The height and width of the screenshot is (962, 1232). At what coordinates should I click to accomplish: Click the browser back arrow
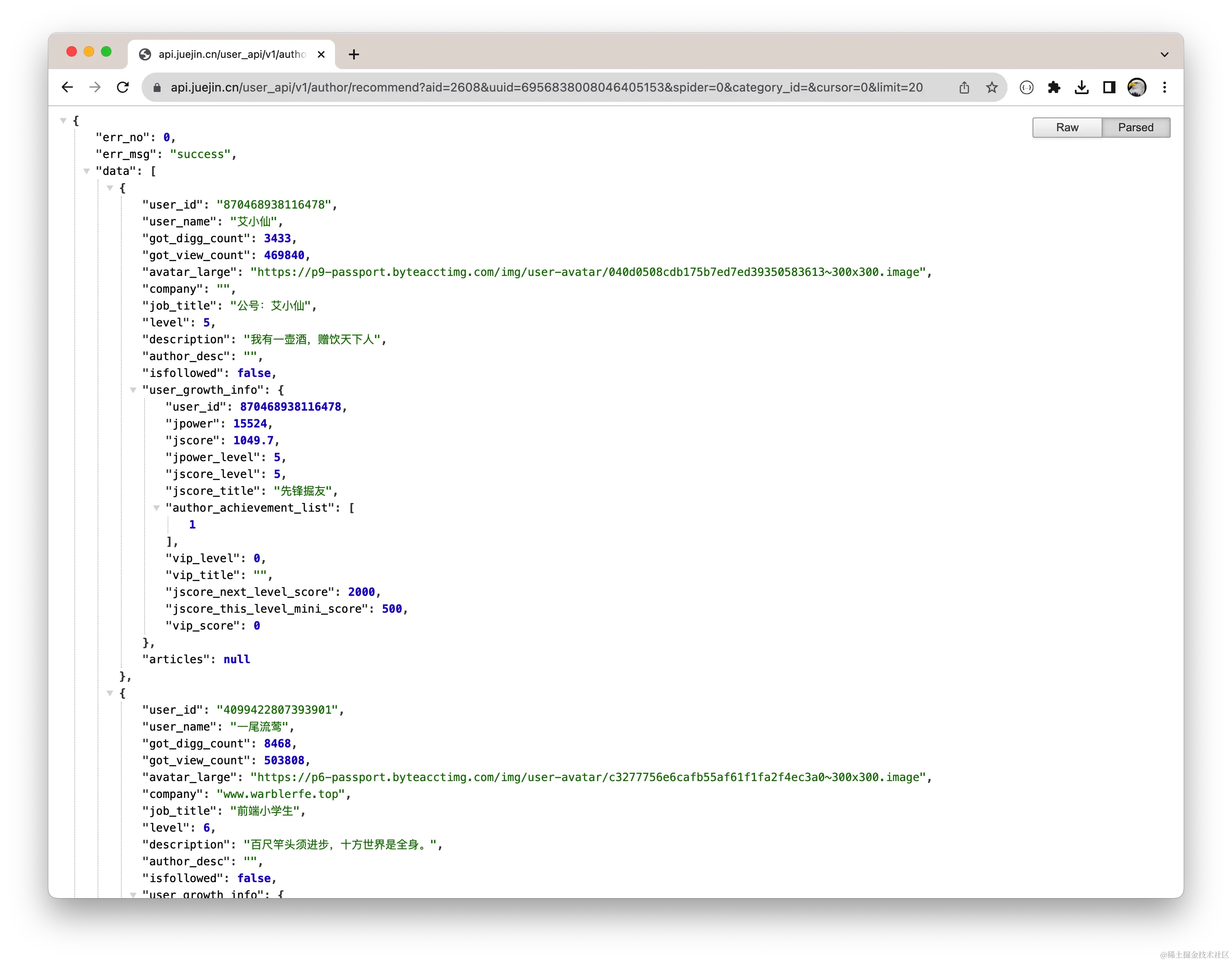[x=67, y=88]
